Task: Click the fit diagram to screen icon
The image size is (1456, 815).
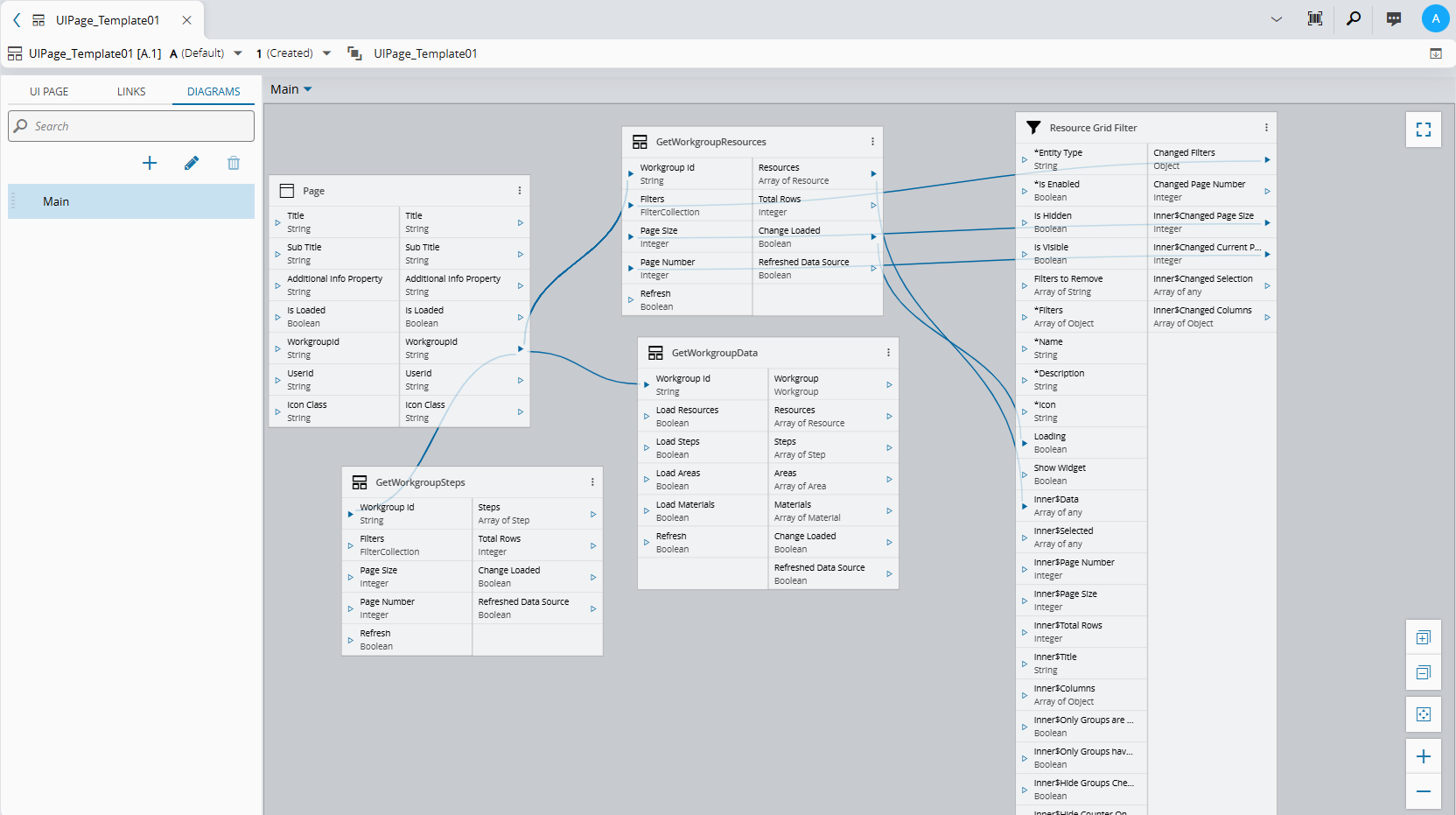Action: pos(1424,715)
